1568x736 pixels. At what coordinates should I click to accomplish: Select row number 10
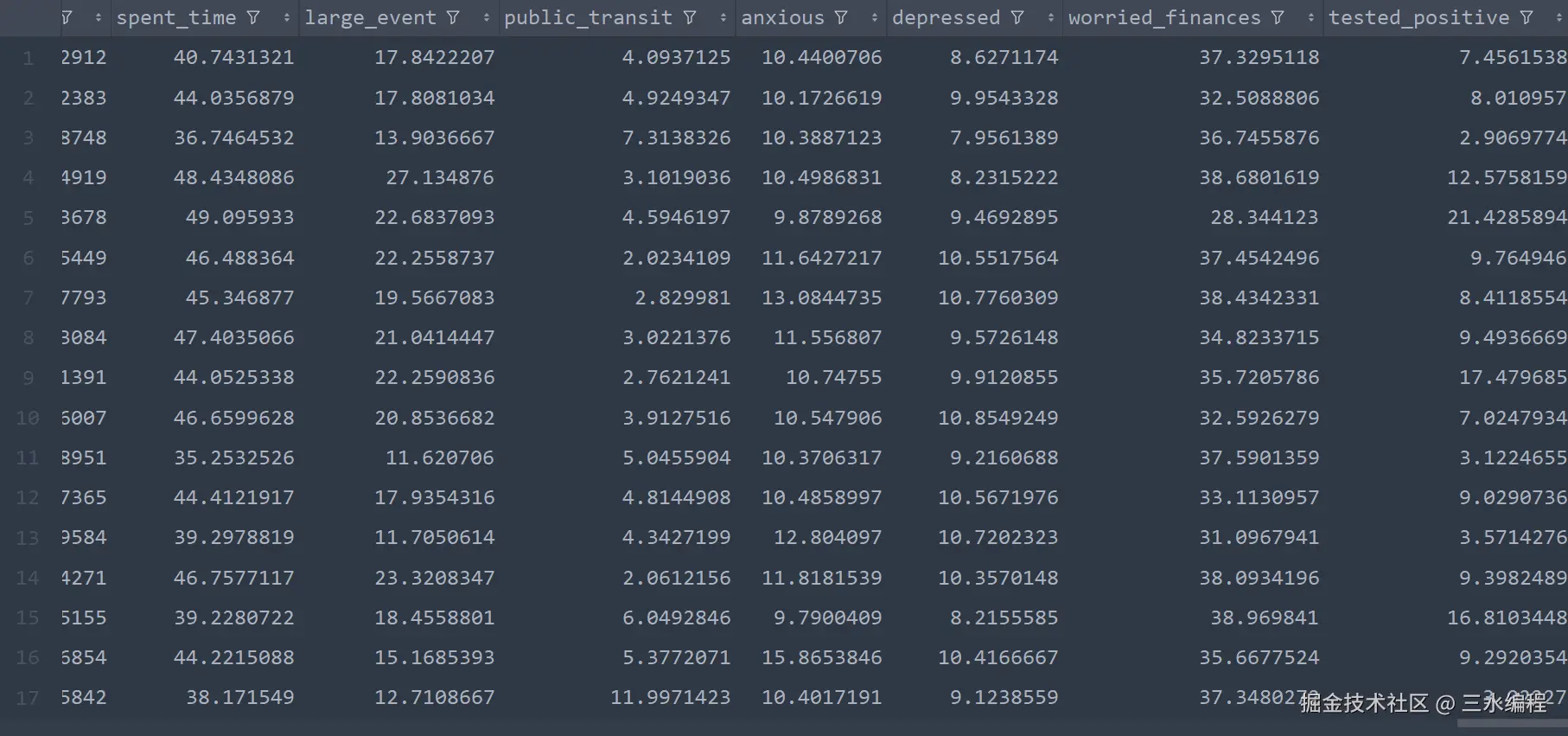(28, 418)
